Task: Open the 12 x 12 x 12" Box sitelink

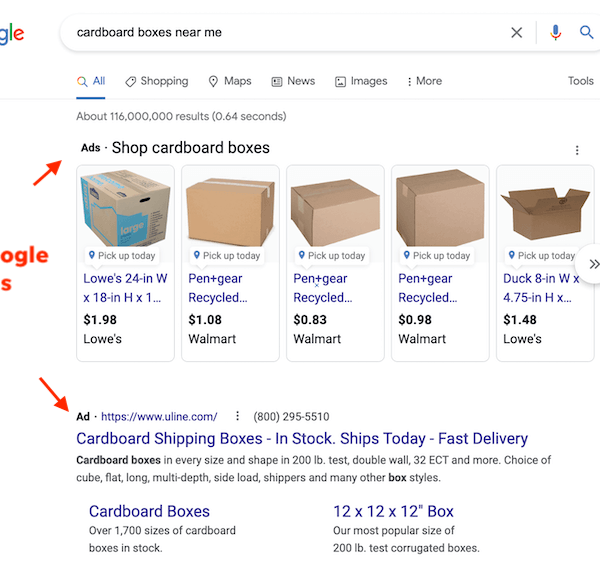Action: pos(393,511)
